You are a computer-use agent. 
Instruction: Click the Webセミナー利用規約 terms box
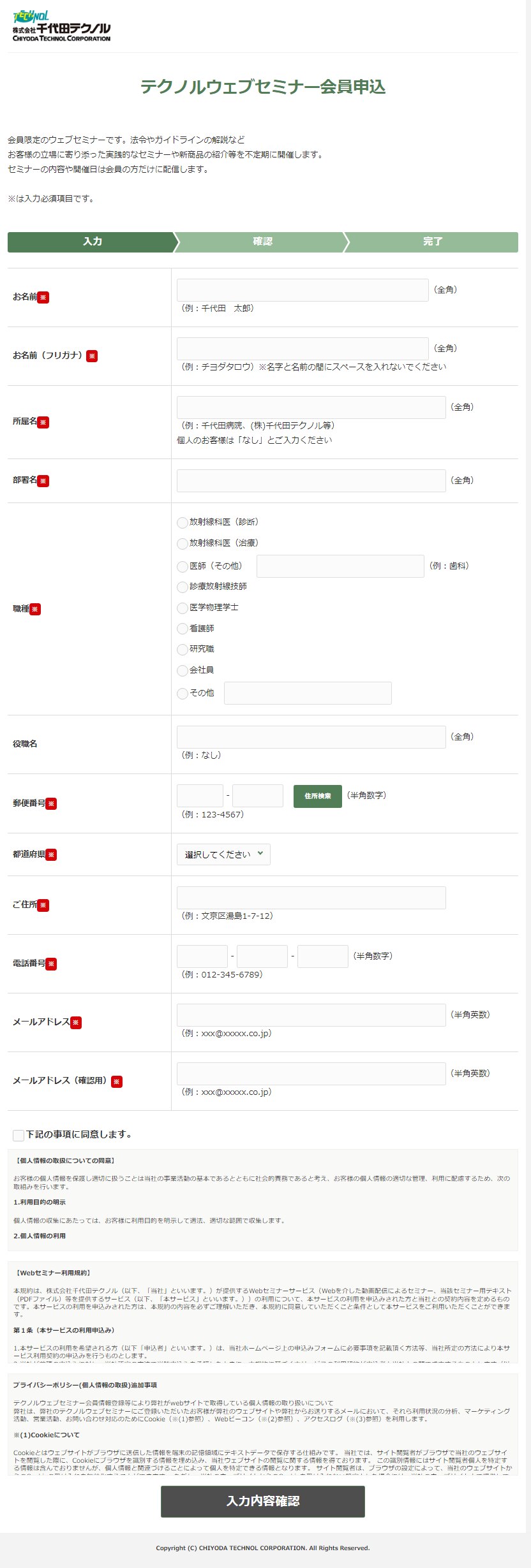point(263,1312)
